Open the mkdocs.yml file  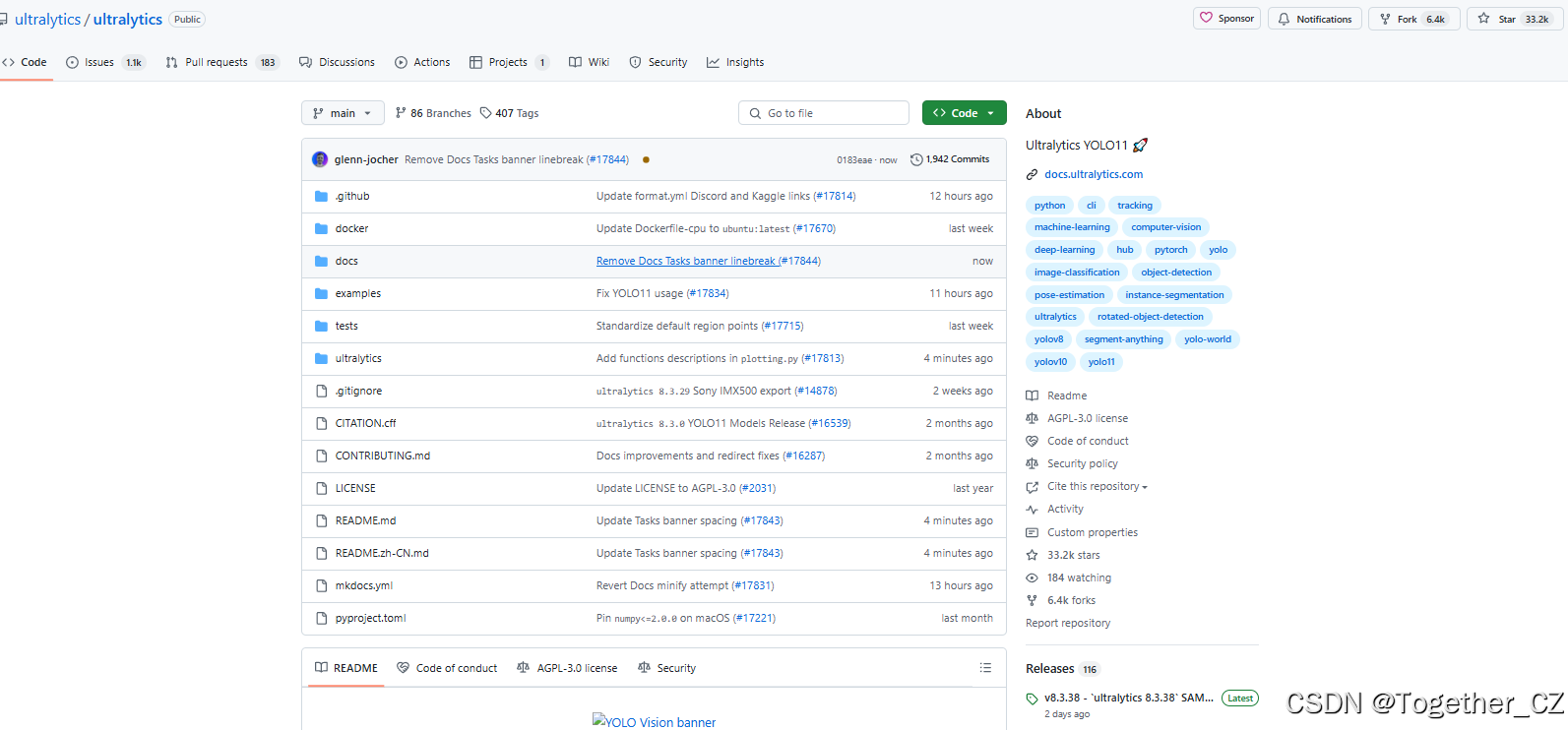(x=363, y=586)
